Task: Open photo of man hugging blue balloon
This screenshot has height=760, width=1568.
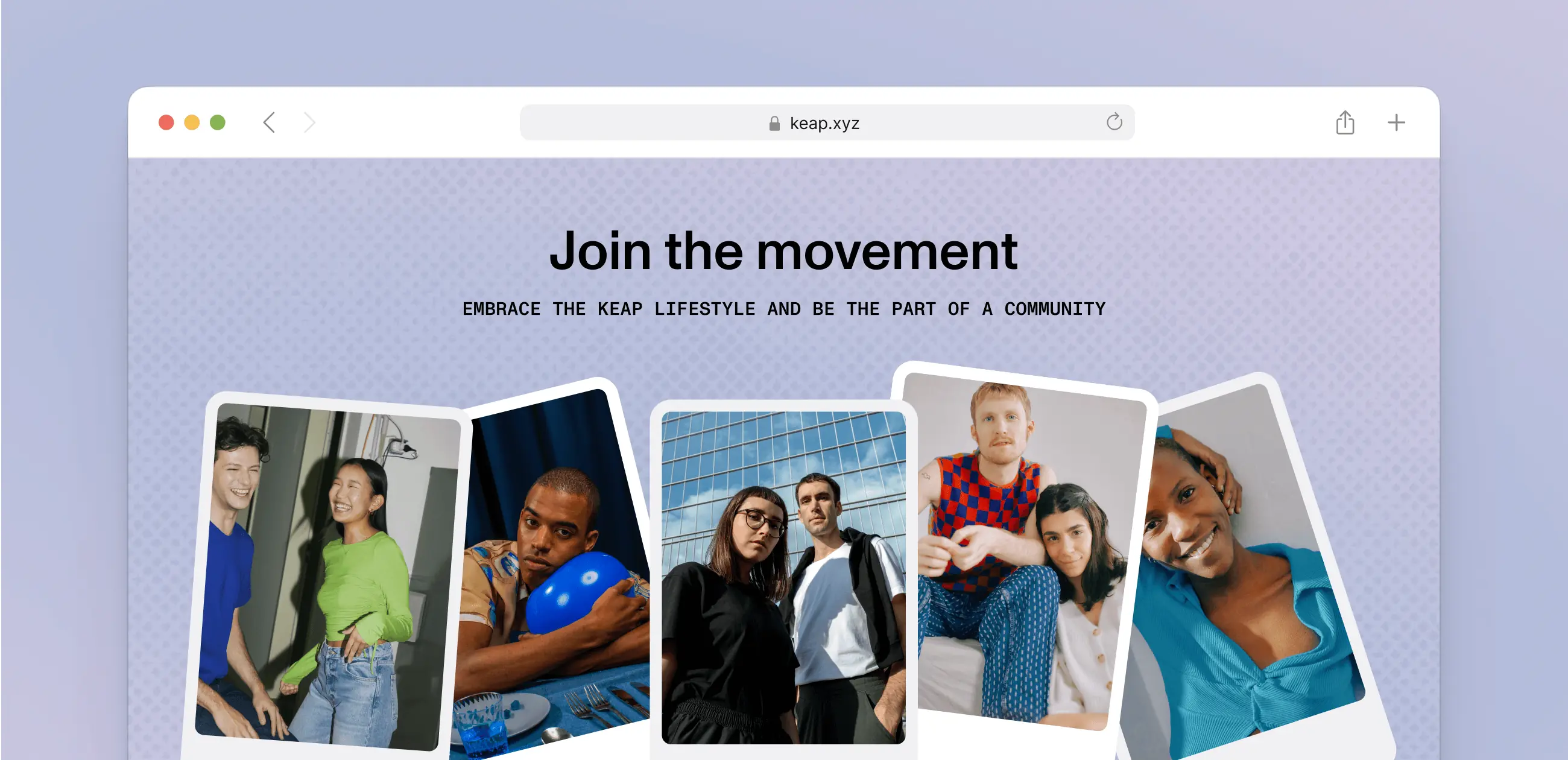Action: coord(551,572)
